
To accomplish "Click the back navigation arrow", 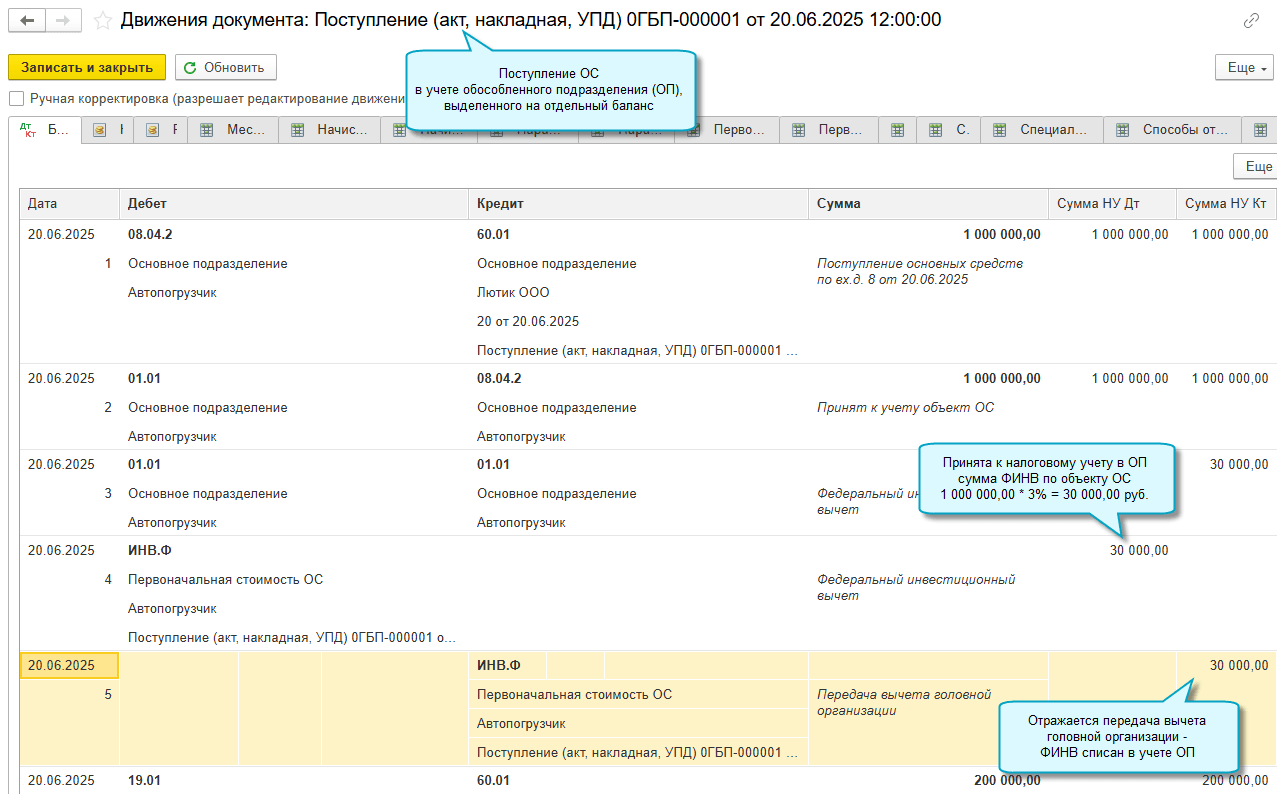I will 27,20.
